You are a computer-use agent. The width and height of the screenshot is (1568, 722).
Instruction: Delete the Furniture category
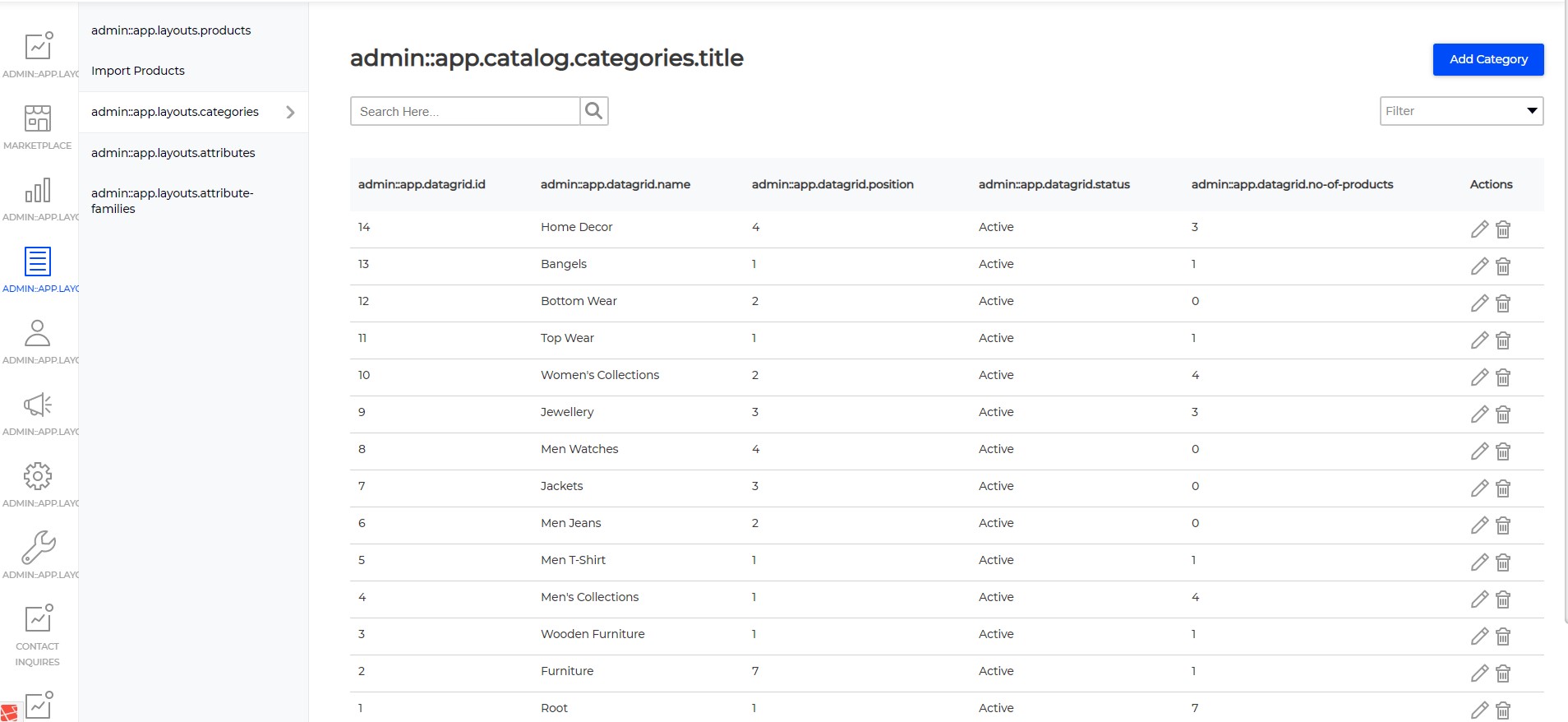click(1503, 673)
